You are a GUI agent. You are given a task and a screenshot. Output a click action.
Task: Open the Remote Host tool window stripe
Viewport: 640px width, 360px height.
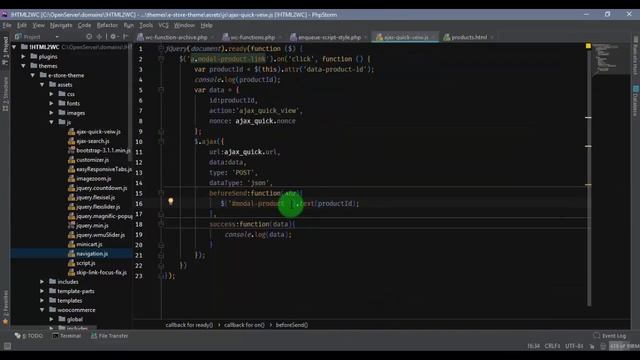tap(635, 56)
